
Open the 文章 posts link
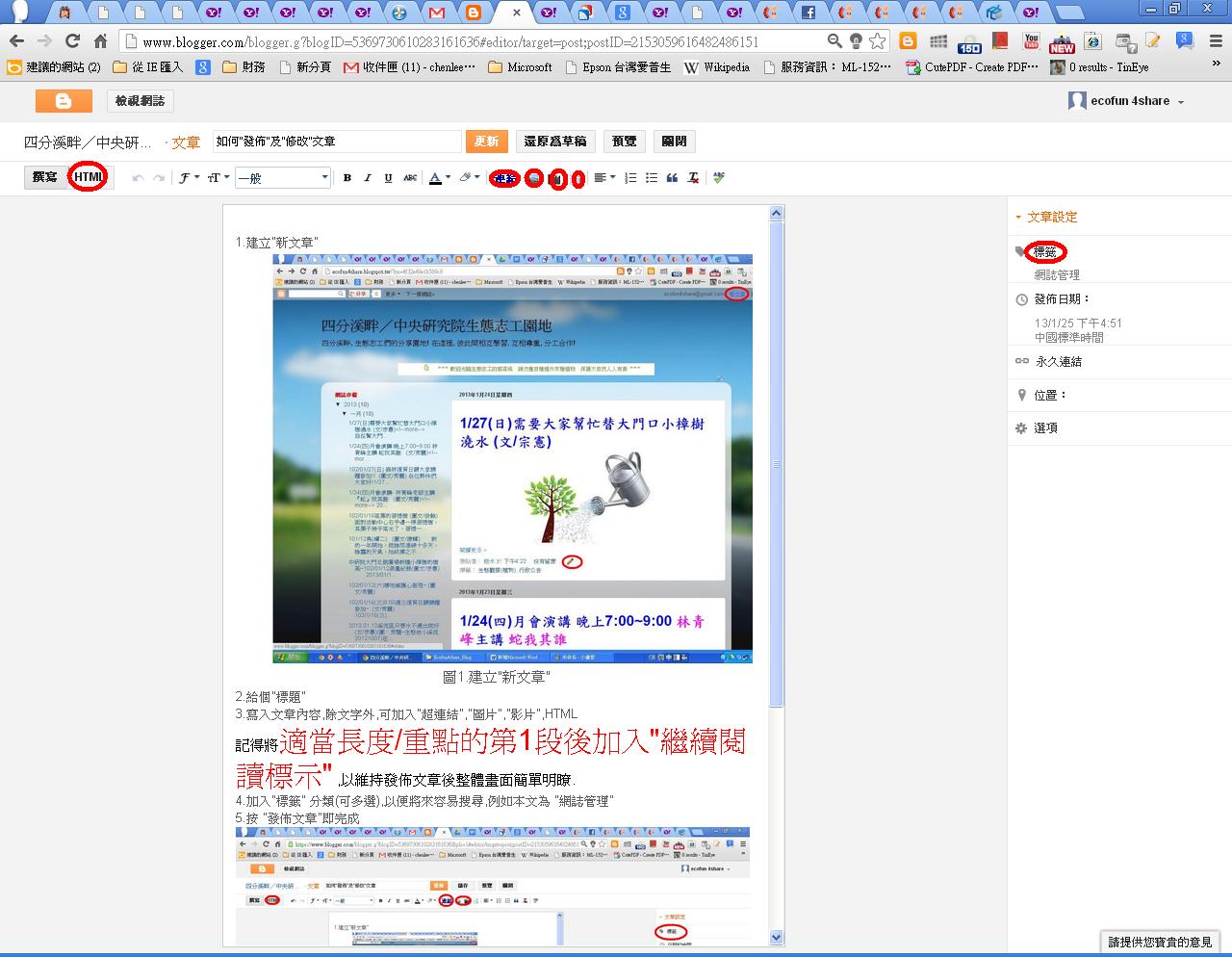coord(186,142)
